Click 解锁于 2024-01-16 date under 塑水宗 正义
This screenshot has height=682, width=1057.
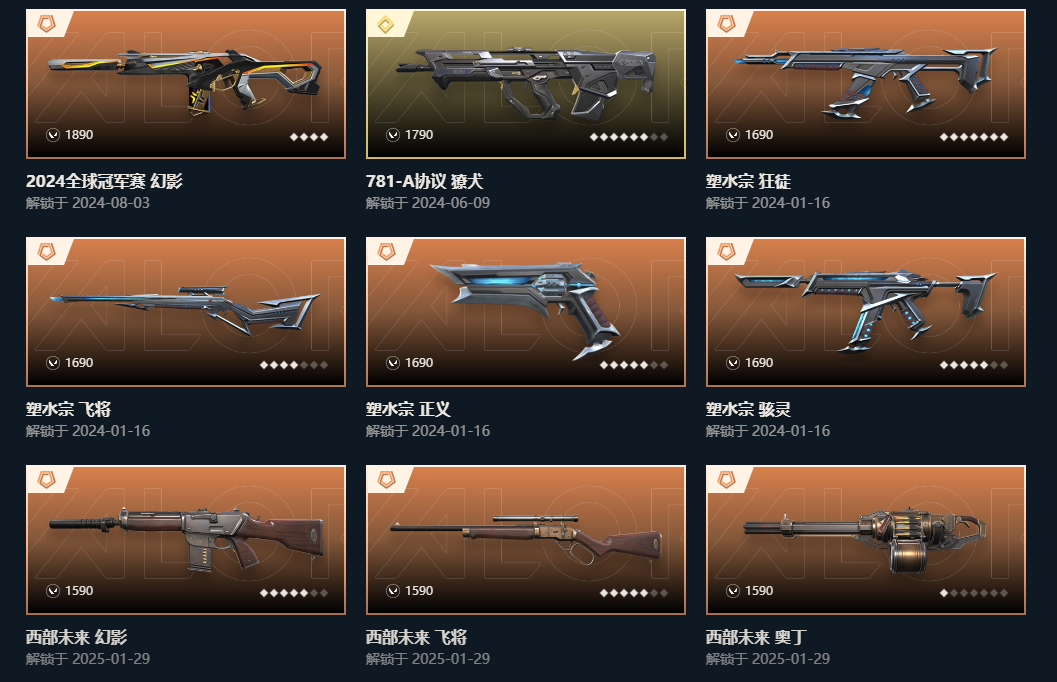point(427,431)
